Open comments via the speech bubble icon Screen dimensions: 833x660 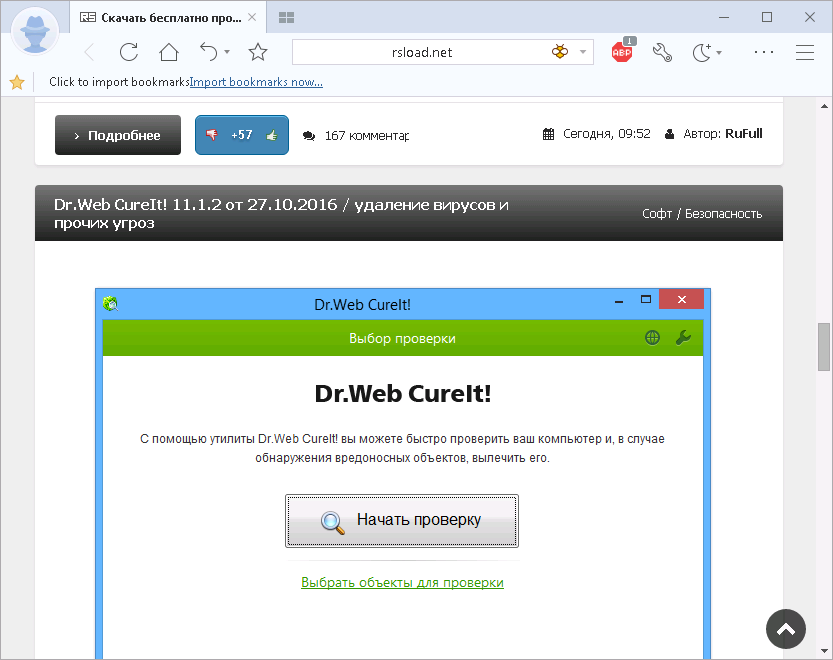pos(308,135)
